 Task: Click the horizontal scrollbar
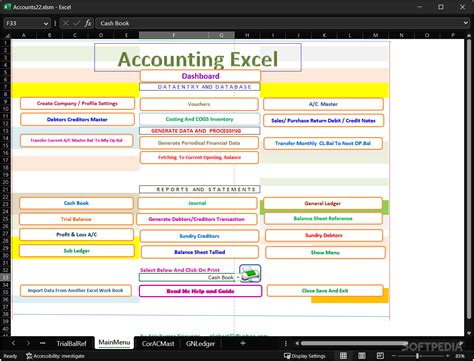pos(355,343)
